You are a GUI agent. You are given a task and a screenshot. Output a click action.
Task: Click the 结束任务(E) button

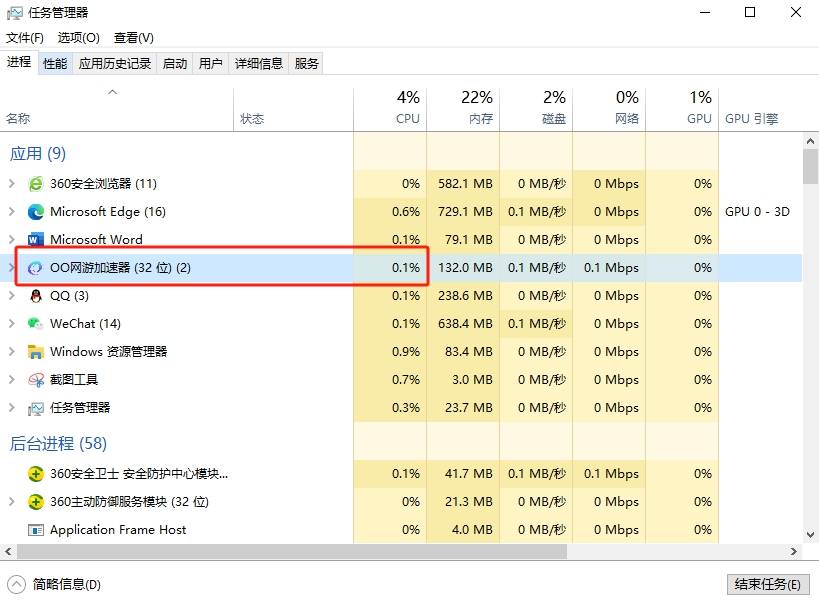767,584
